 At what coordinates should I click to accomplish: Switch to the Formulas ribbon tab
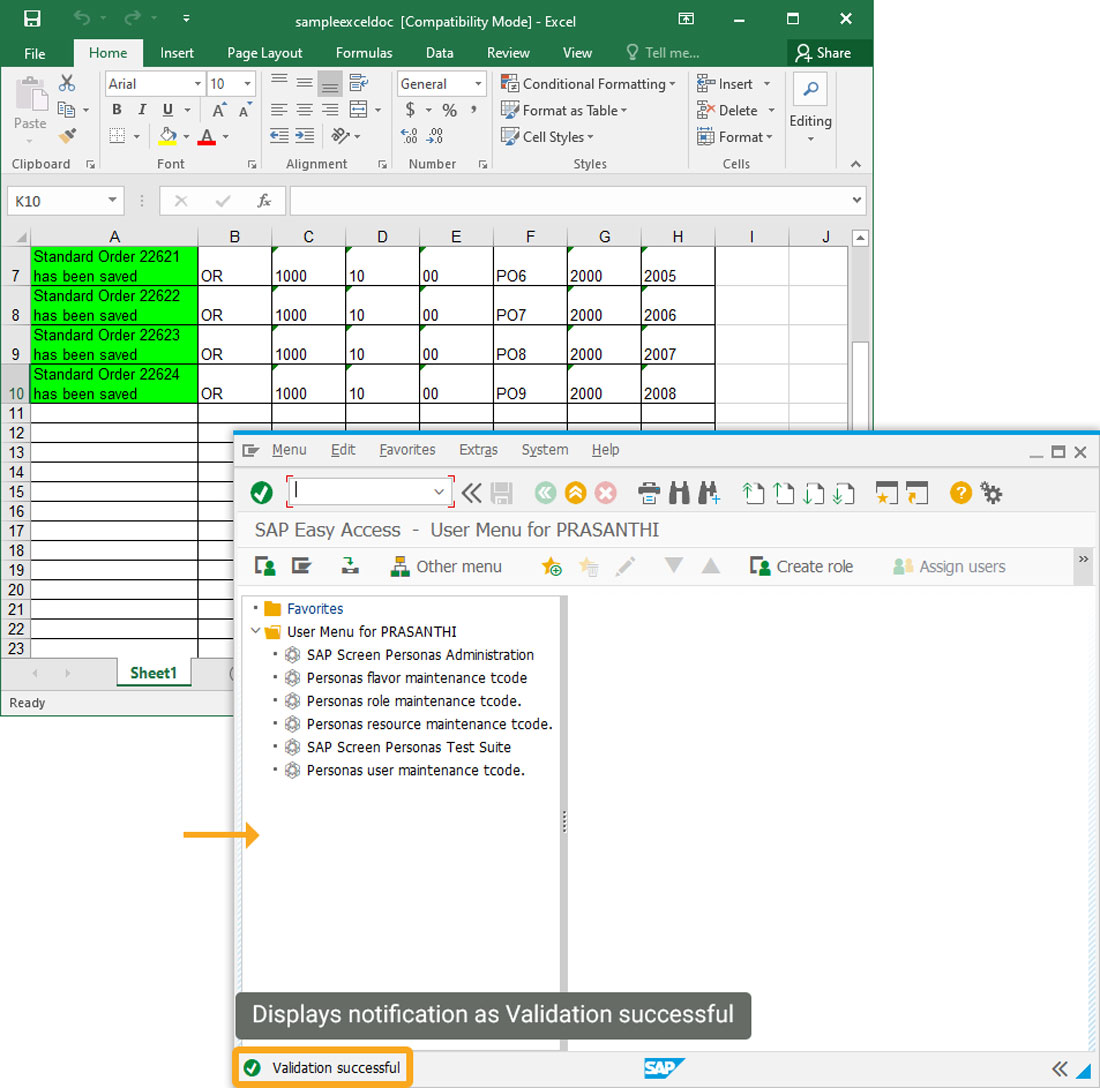364,53
